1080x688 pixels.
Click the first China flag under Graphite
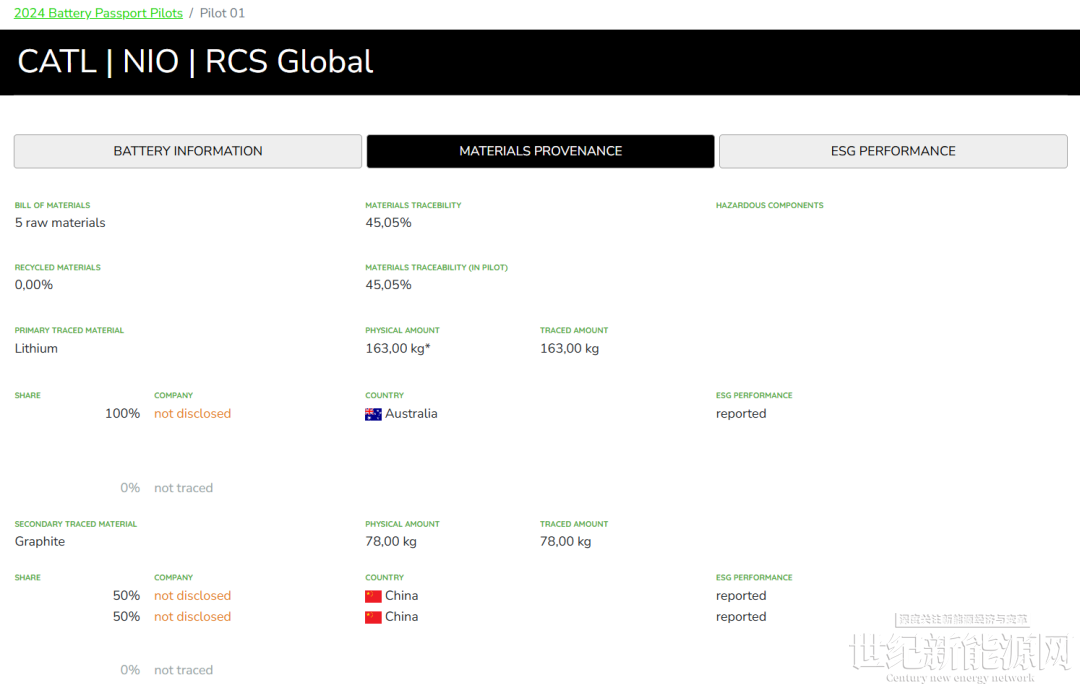click(x=374, y=596)
